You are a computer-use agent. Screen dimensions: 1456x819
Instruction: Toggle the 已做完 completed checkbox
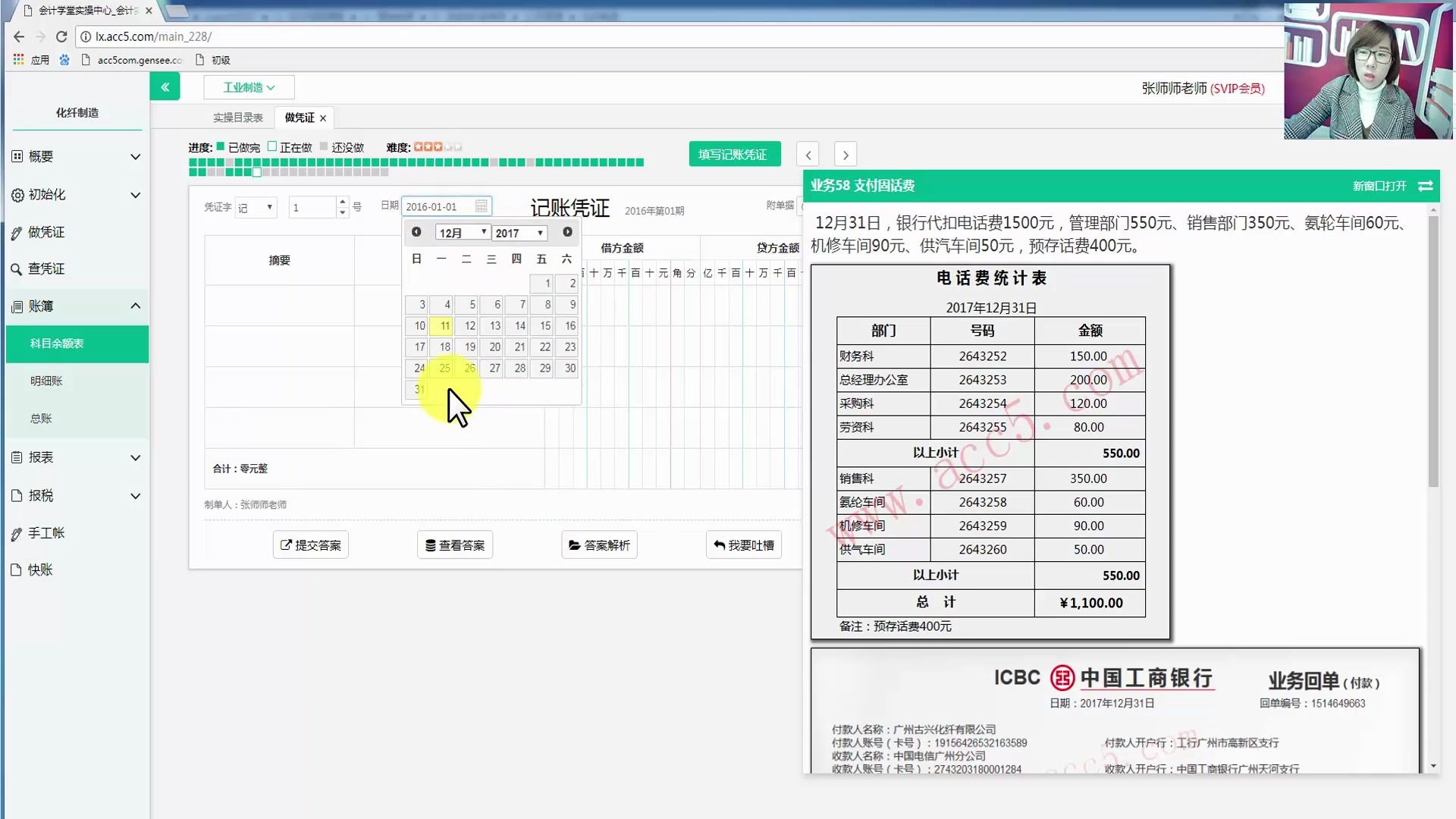click(x=219, y=147)
